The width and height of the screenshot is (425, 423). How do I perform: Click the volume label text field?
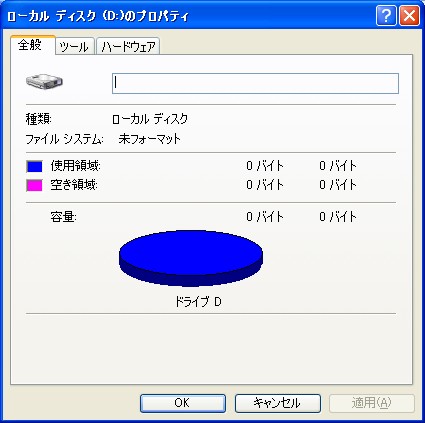tap(255, 83)
